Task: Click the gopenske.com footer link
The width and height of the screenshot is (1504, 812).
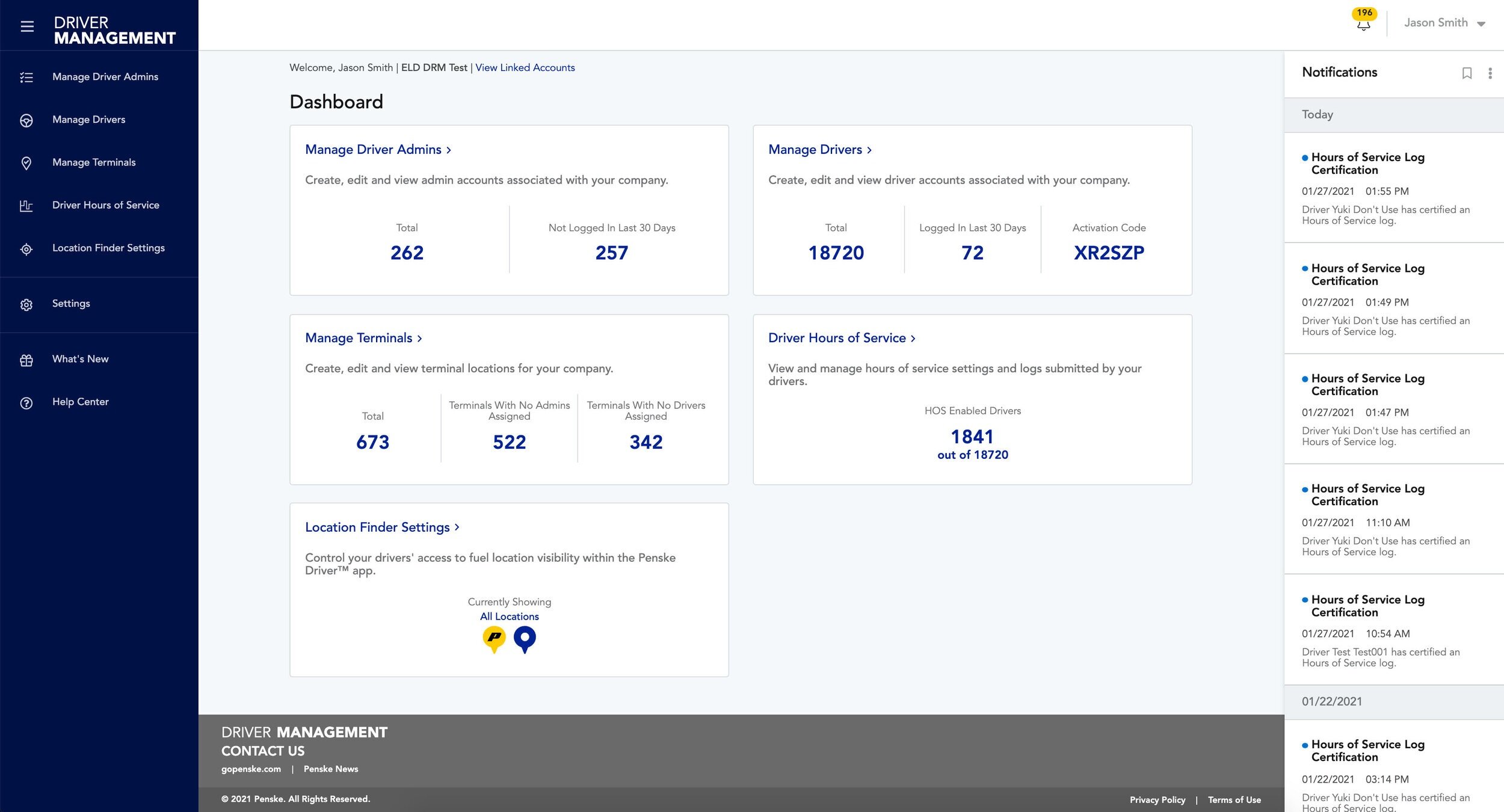Action: 251,769
